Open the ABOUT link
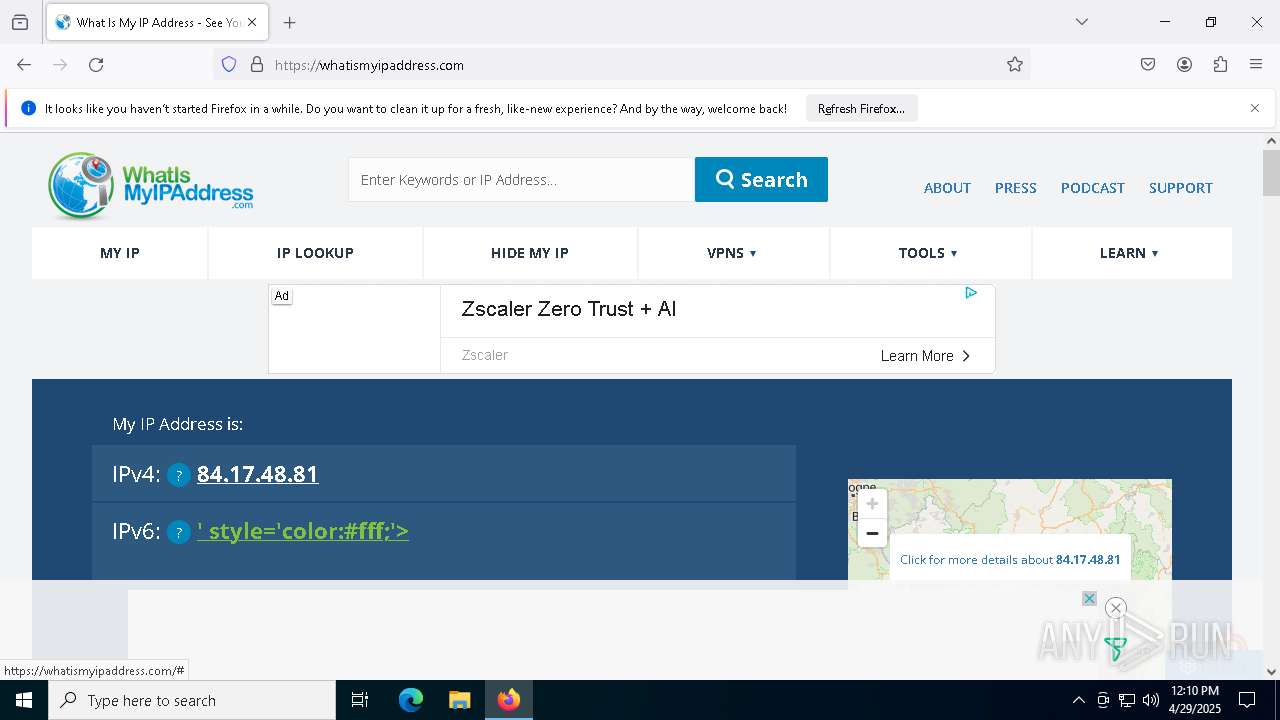 click(947, 188)
